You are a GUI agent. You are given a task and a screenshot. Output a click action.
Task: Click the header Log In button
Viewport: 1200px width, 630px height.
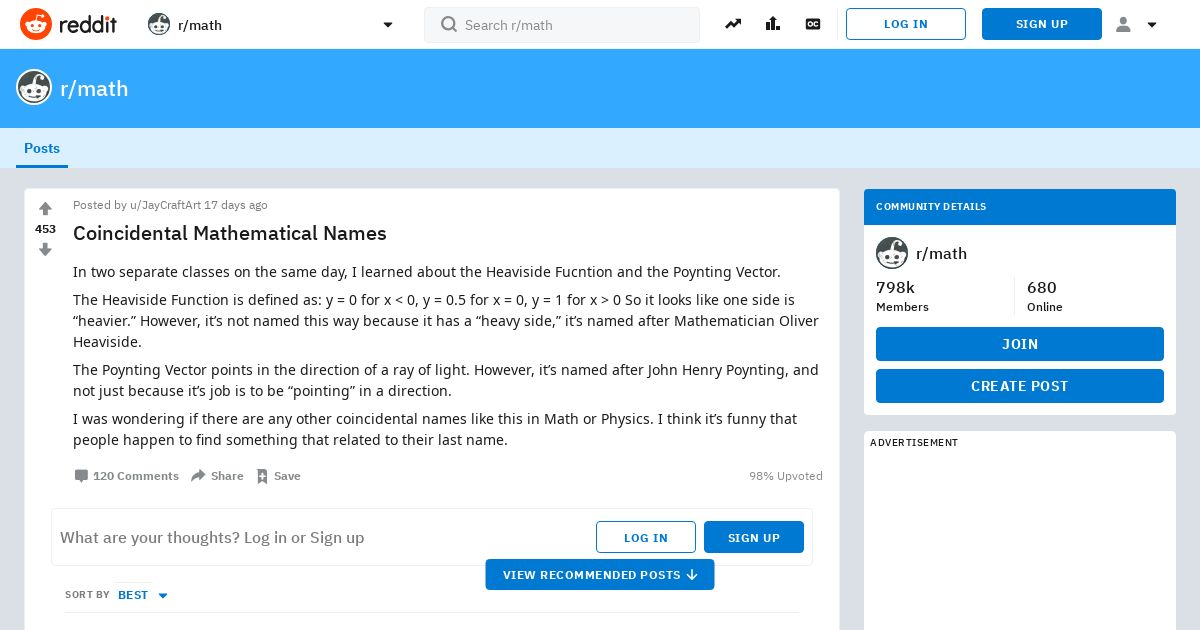906,24
